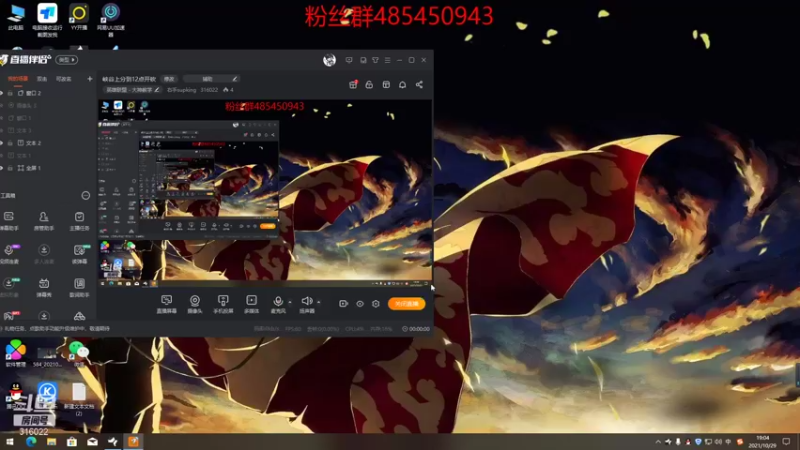This screenshot has height=450, width=800.
Task: Open the 弹幕秀 danmaku show tool
Action: 44,287
